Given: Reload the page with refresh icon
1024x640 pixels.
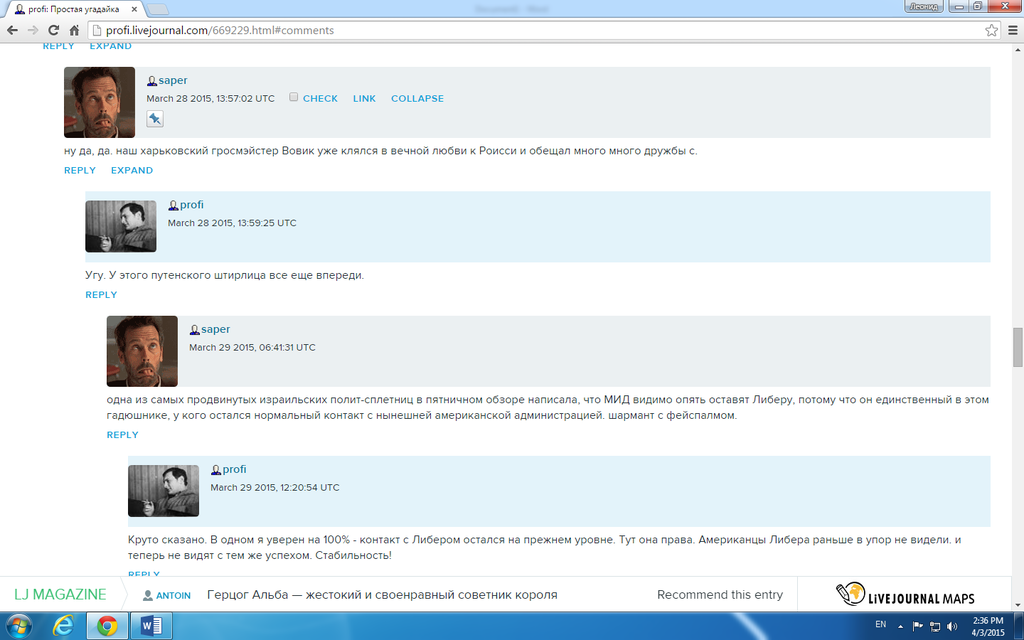Looking at the screenshot, I should [x=54, y=30].
